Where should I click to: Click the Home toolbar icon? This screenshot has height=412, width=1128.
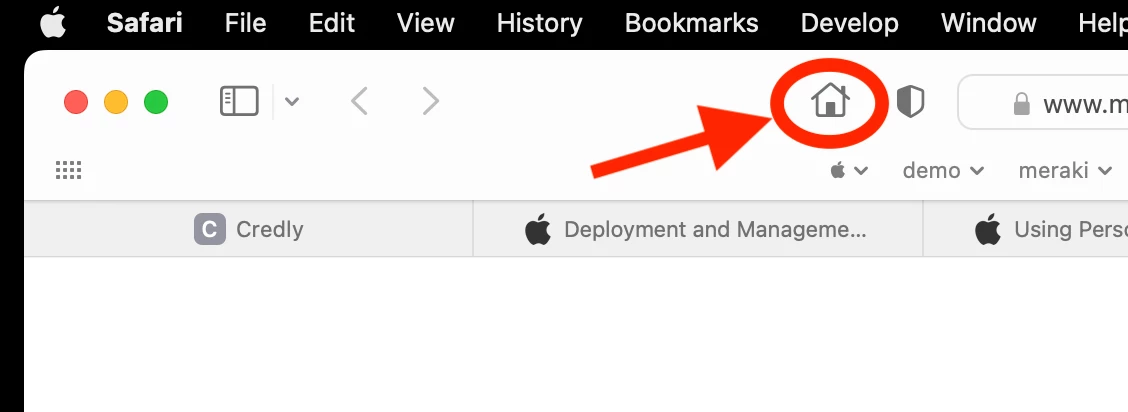tap(830, 101)
